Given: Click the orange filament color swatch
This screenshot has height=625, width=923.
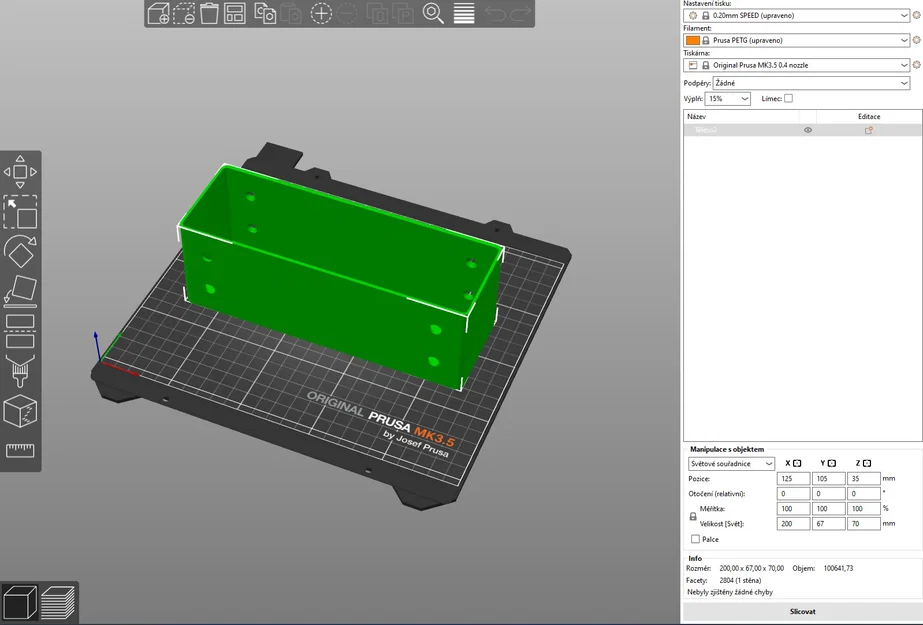Looking at the screenshot, I should tap(692, 40).
